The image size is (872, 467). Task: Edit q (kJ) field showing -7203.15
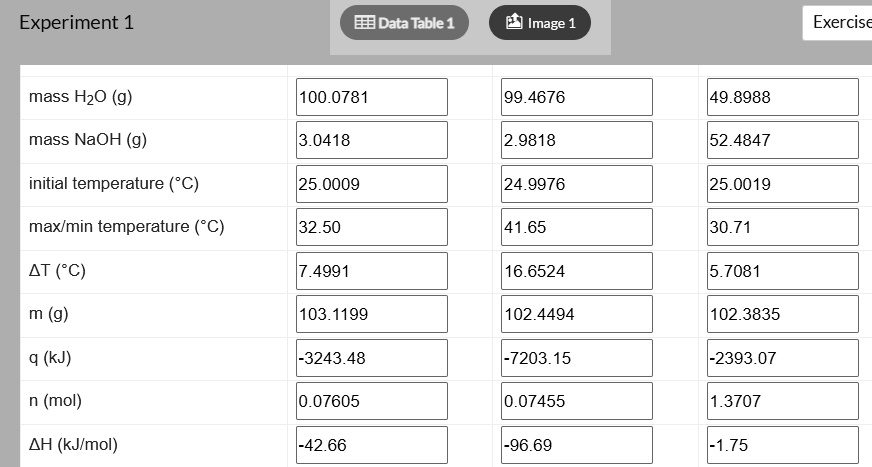[577, 358]
